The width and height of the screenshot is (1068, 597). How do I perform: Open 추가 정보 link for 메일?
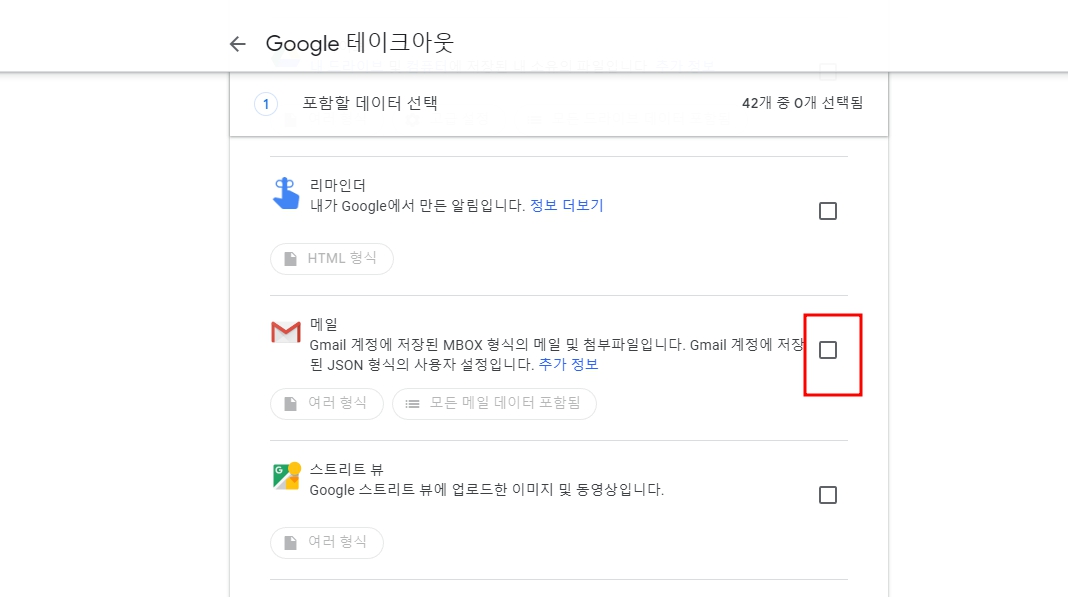(568, 364)
